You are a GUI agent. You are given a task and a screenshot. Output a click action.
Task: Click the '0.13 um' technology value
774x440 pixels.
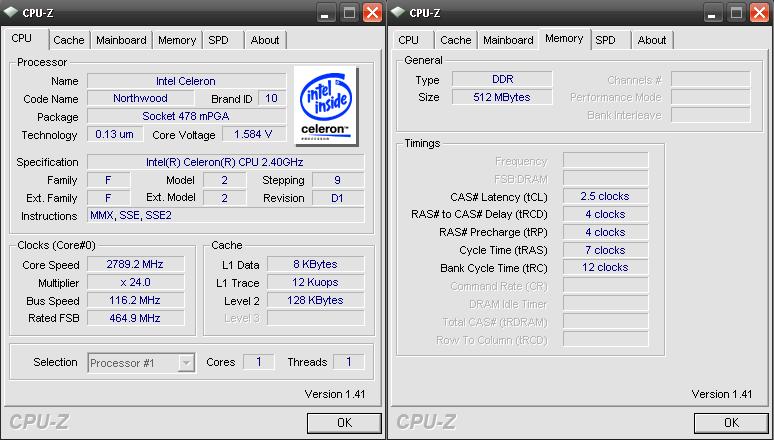(x=115, y=134)
